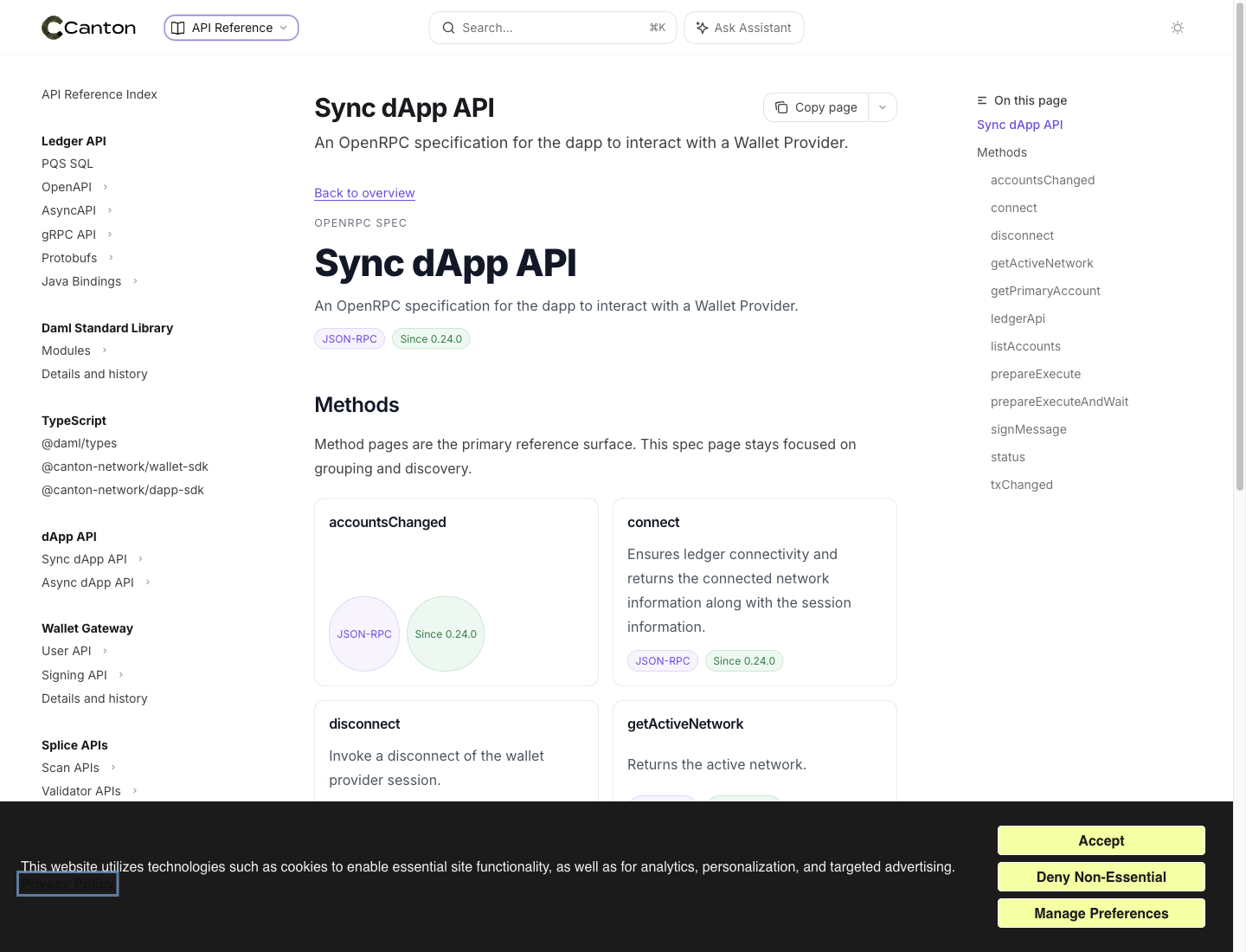
Task: Click the Search input field
Action: click(x=552, y=28)
